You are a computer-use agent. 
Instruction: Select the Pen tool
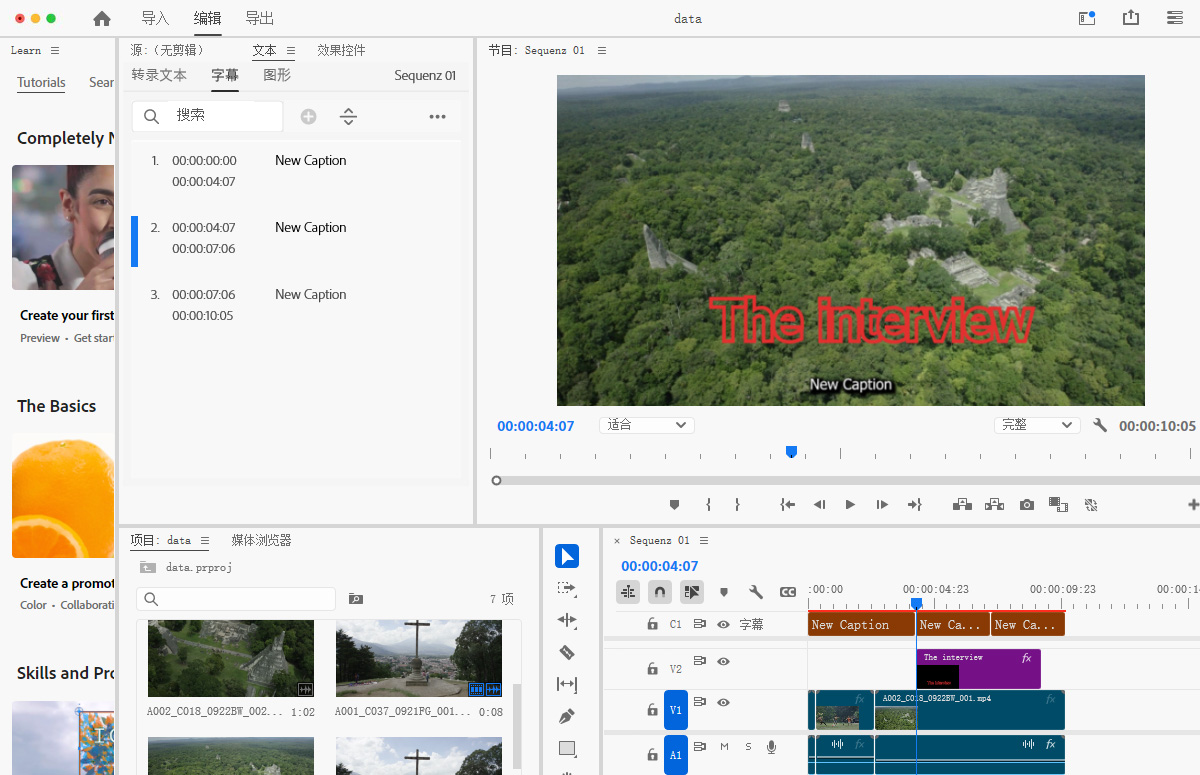click(x=567, y=717)
